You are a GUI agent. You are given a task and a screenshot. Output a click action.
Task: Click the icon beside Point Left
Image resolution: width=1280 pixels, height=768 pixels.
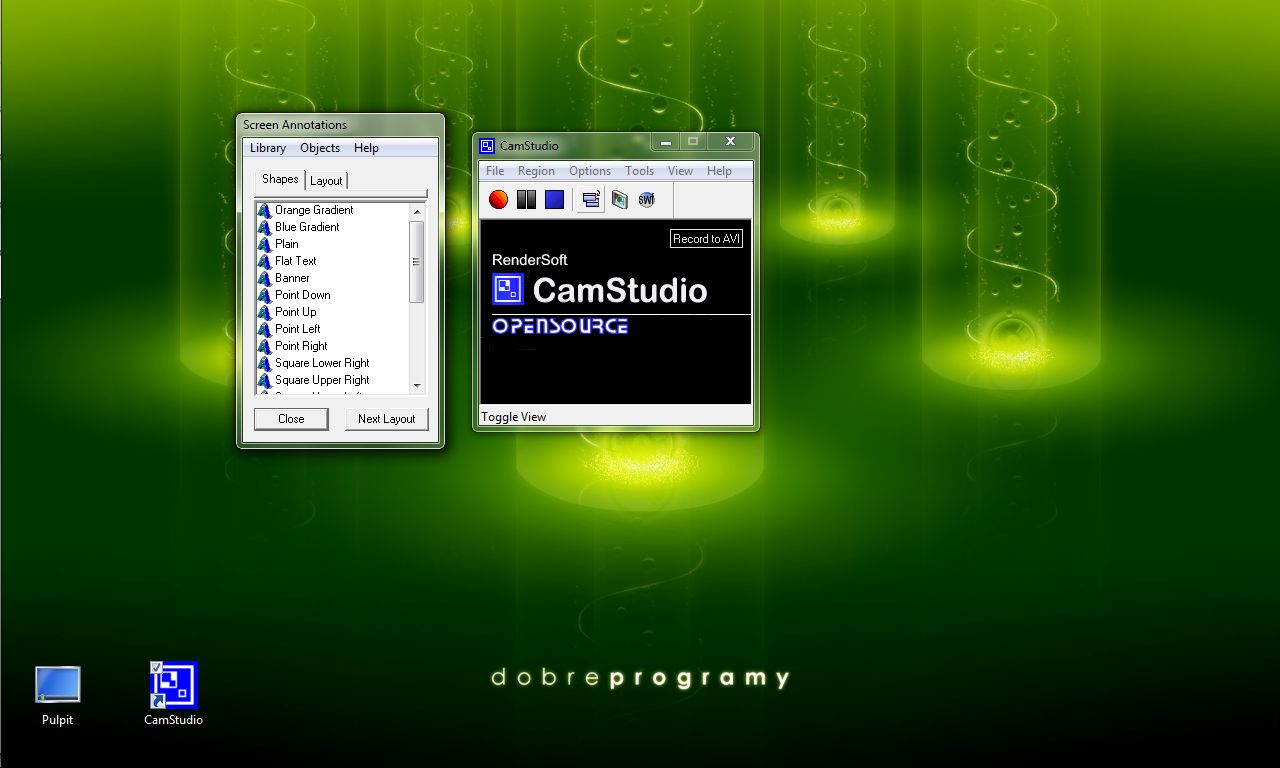click(x=265, y=329)
